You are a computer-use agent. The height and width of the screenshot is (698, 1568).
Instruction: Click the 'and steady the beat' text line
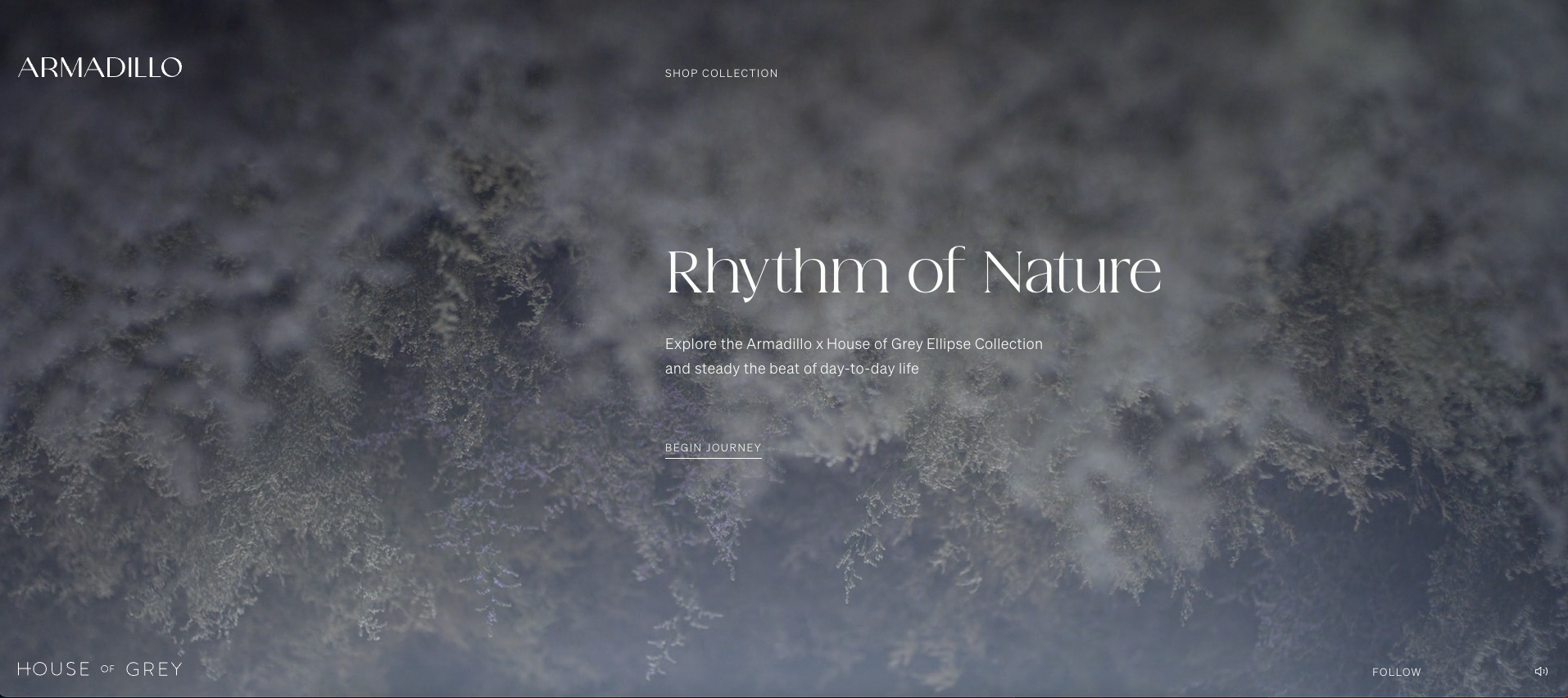(791, 369)
